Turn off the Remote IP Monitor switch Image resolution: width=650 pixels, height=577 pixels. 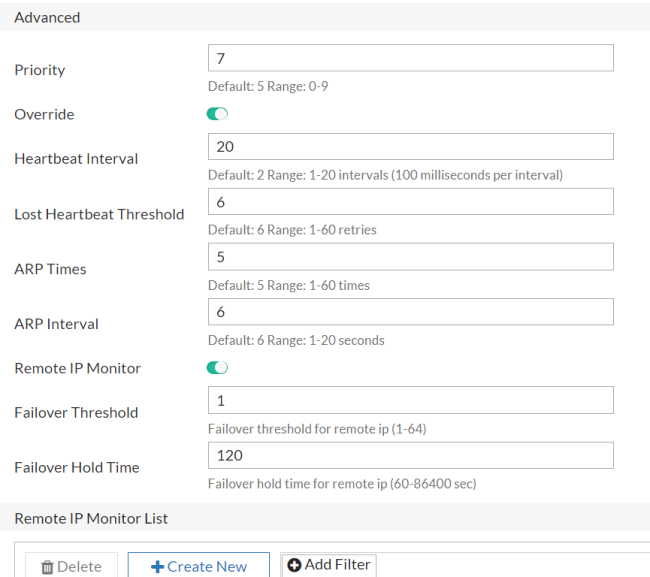tap(218, 368)
